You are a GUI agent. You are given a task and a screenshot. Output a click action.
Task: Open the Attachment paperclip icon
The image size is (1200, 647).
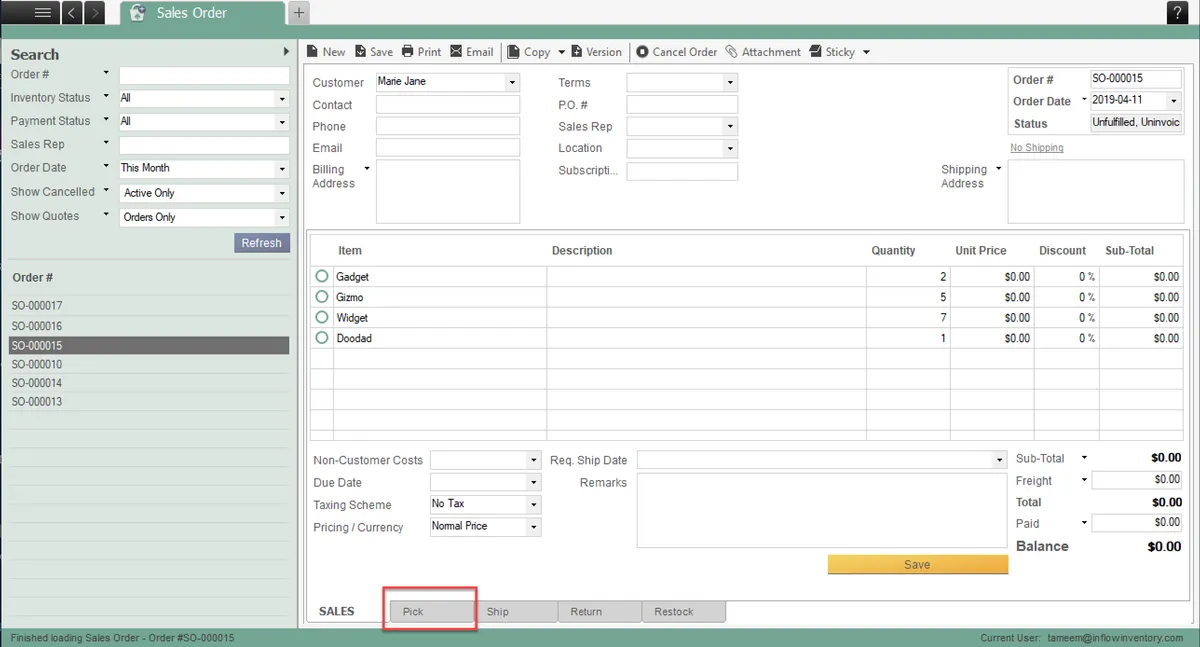[x=732, y=52]
